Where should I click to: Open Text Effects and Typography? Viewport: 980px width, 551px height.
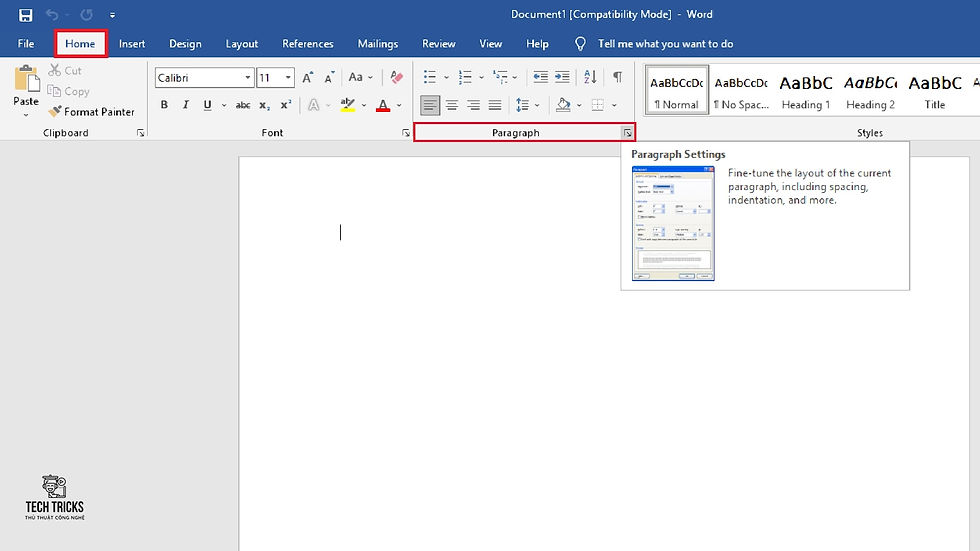click(314, 105)
